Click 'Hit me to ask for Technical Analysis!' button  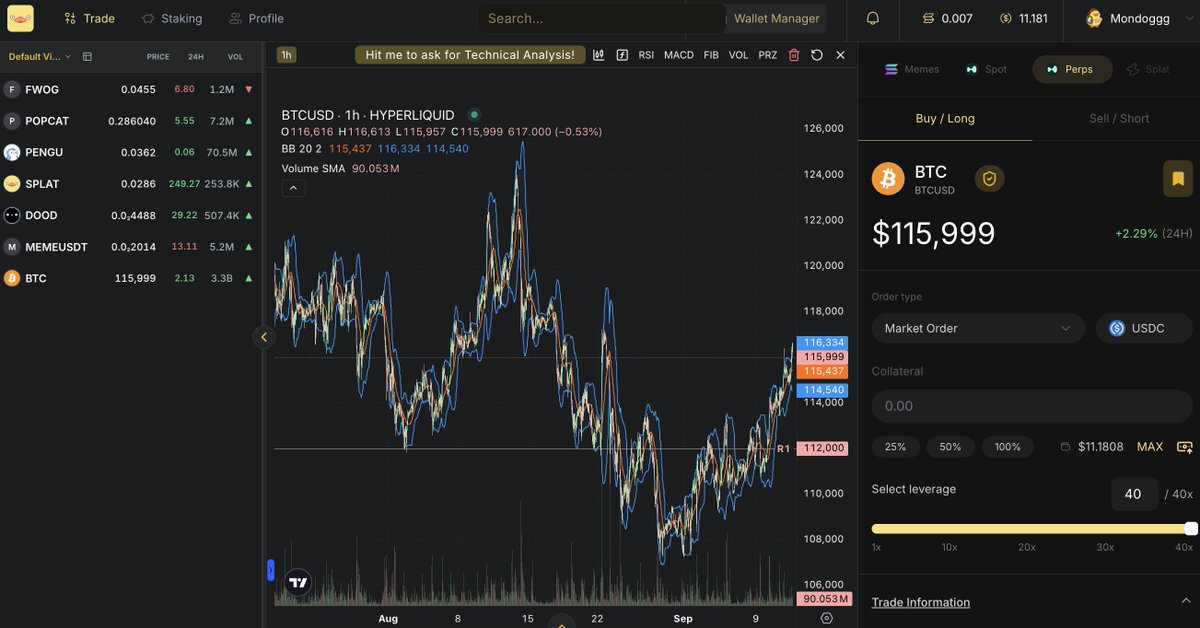[470, 55]
